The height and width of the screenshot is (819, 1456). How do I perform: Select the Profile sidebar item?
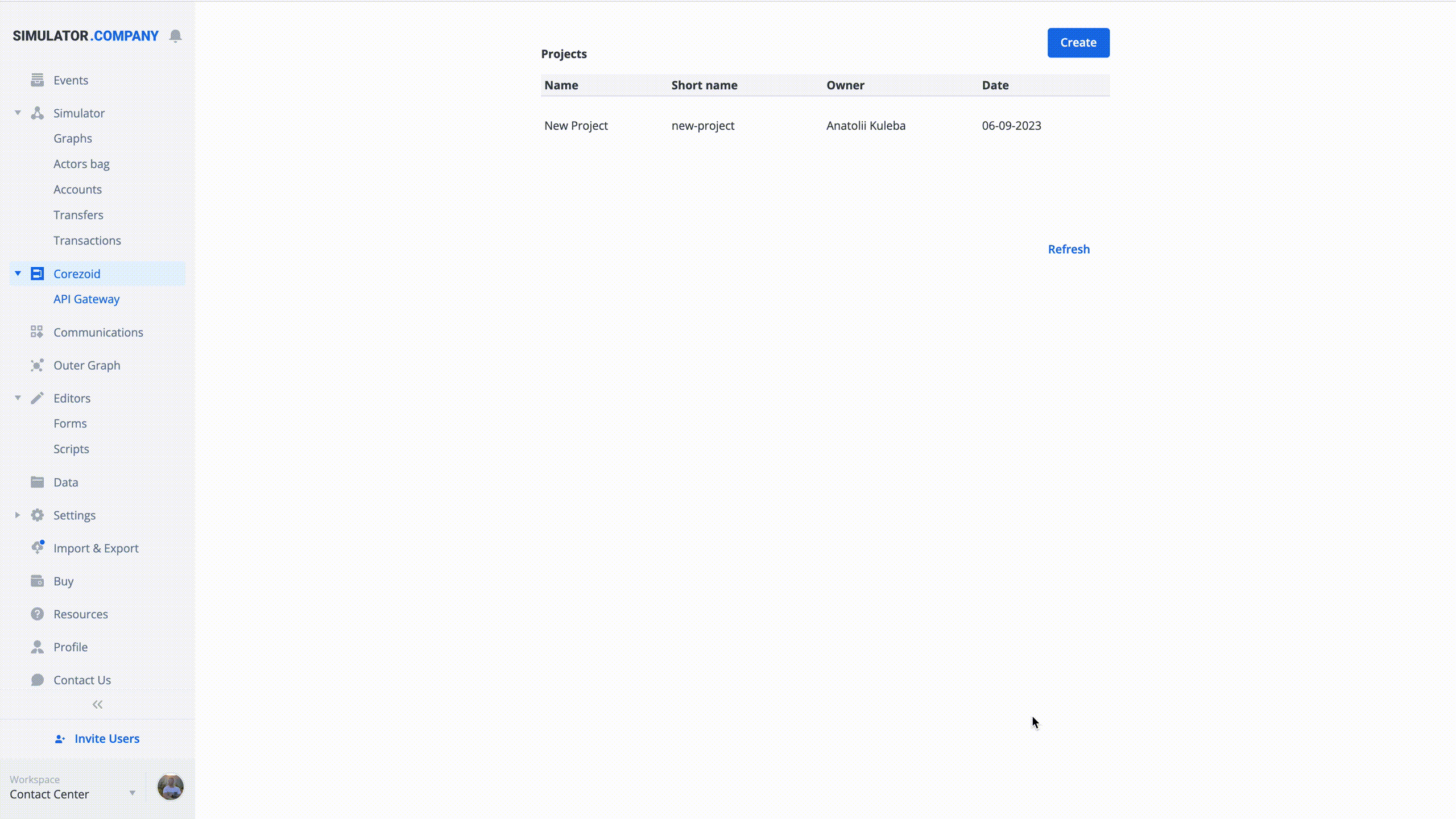coord(71,647)
